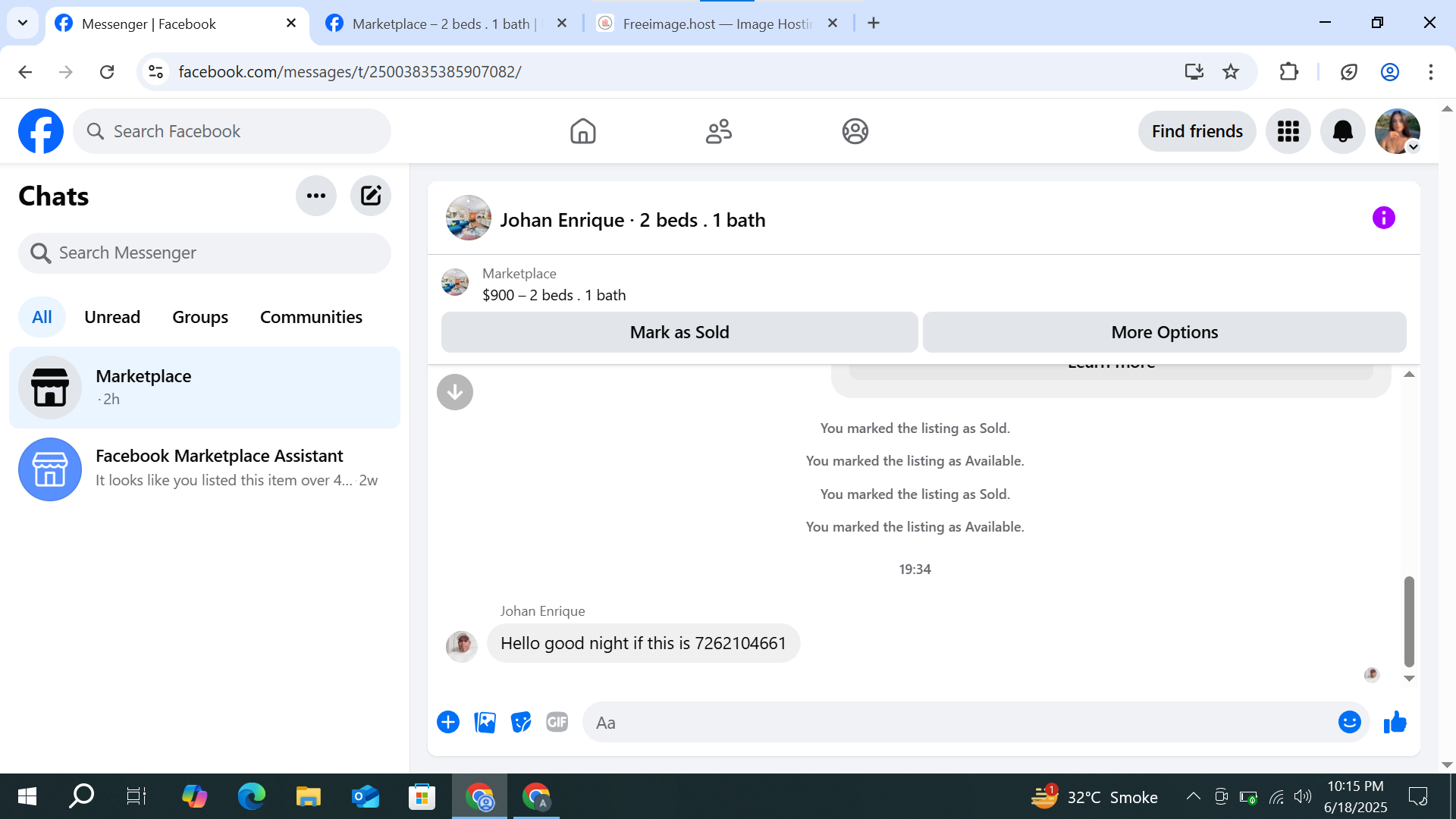Open emoji picker in message box
1456x819 pixels.
(1349, 722)
